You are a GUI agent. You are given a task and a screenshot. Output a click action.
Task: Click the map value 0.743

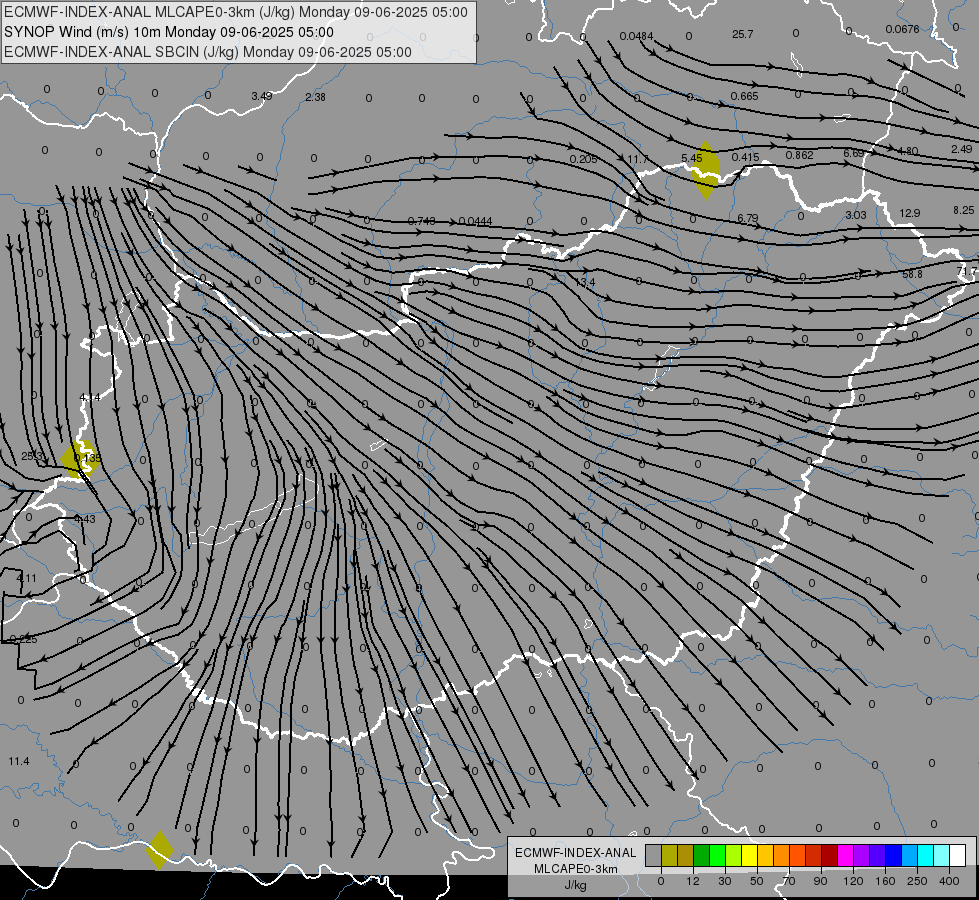pyautogui.click(x=421, y=221)
